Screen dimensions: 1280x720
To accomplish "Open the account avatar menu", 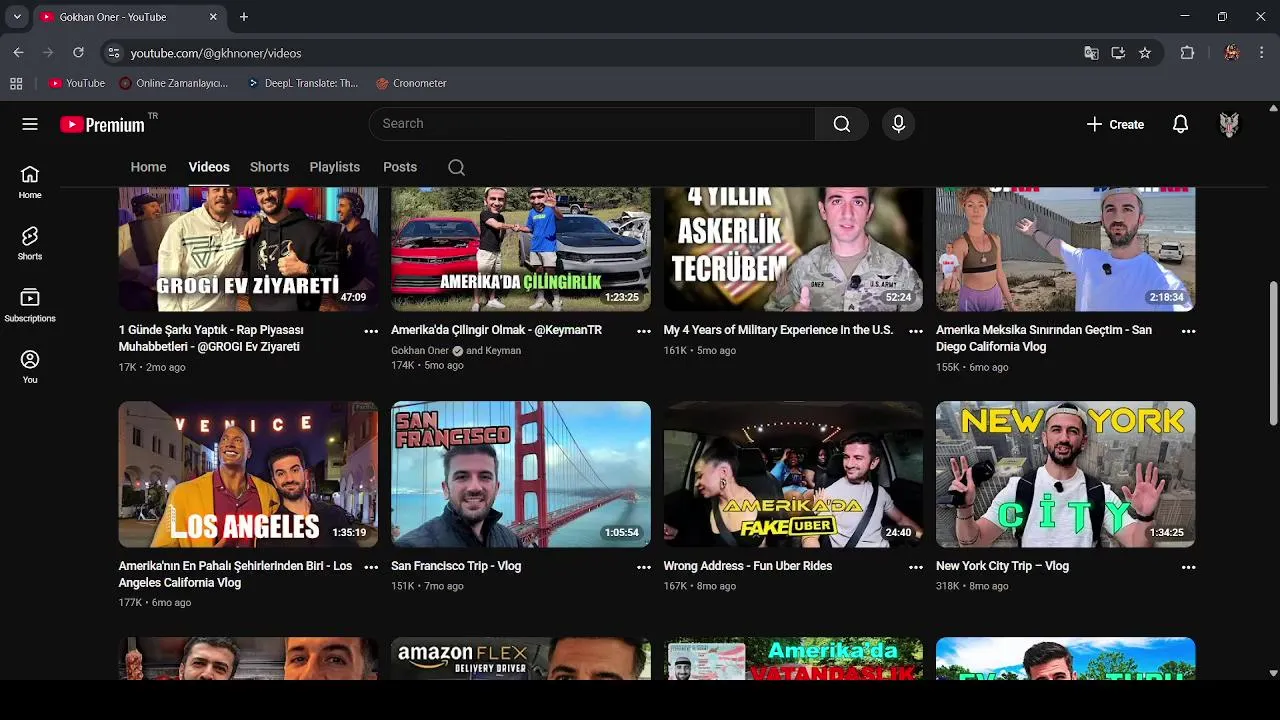I will [1229, 124].
